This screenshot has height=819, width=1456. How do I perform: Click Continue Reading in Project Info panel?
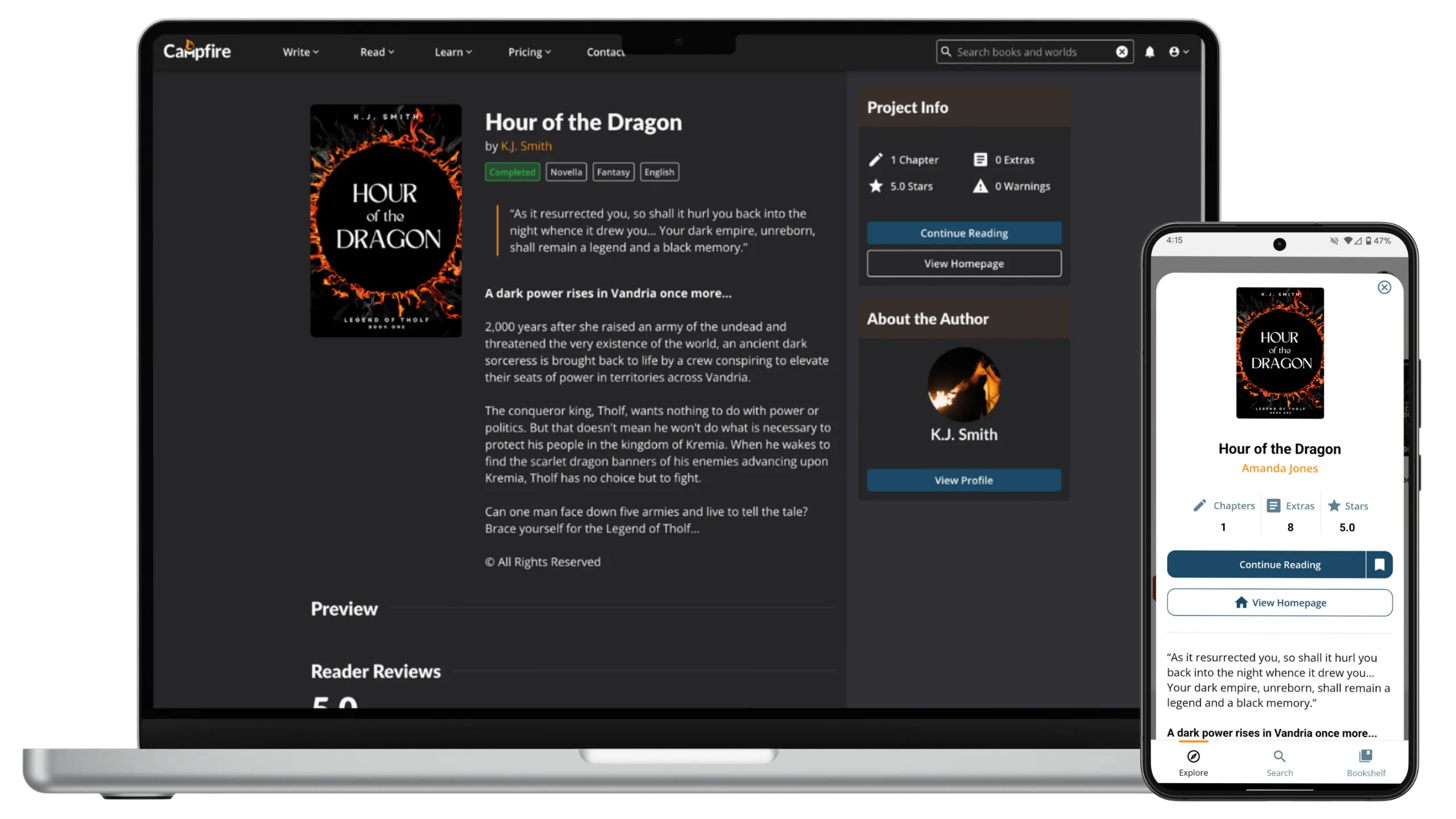click(963, 233)
